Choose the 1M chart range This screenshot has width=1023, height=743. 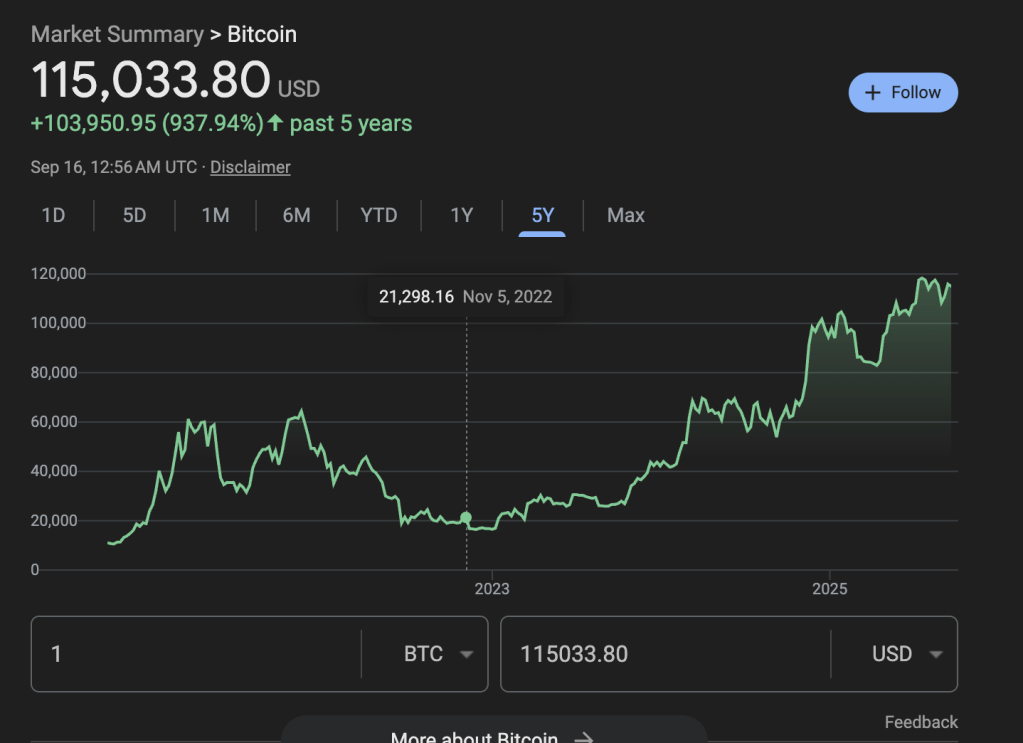[x=215, y=215]
